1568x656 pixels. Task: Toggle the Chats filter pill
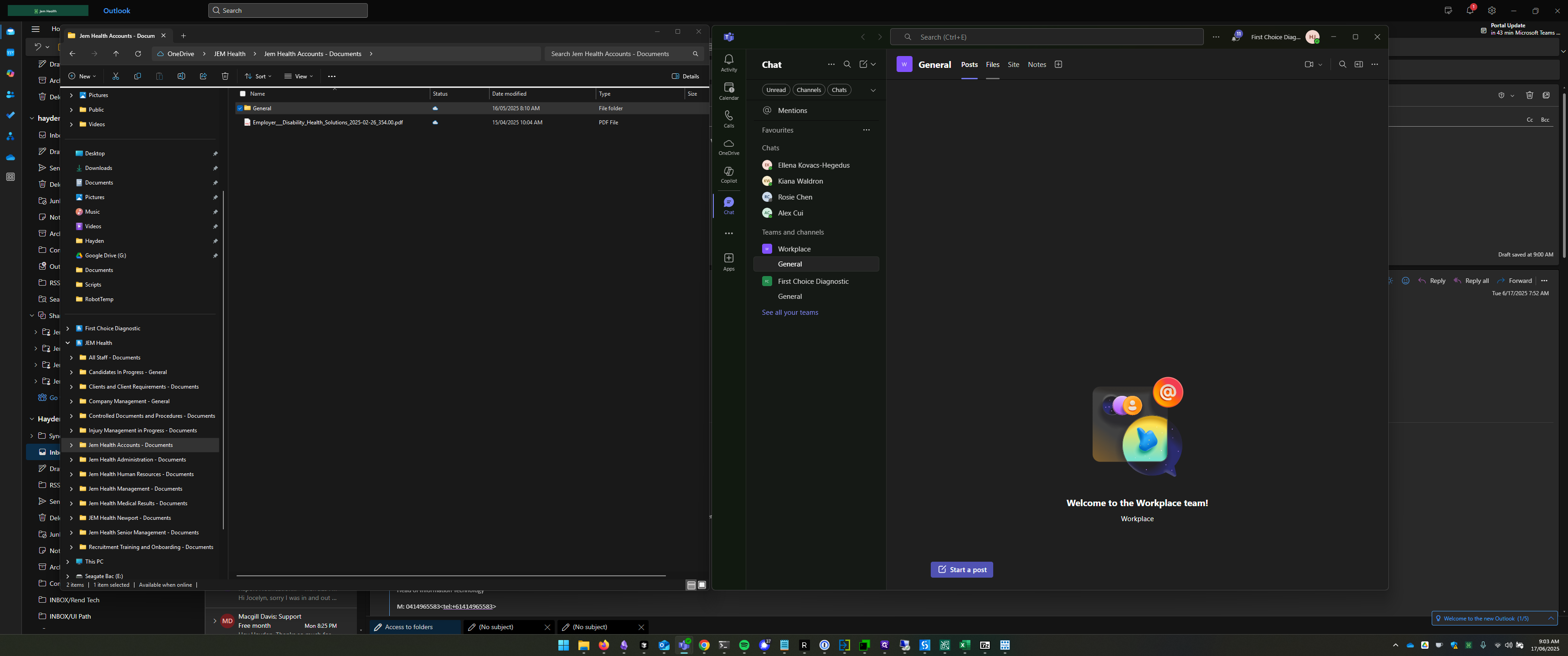click(x=839, y=90)
